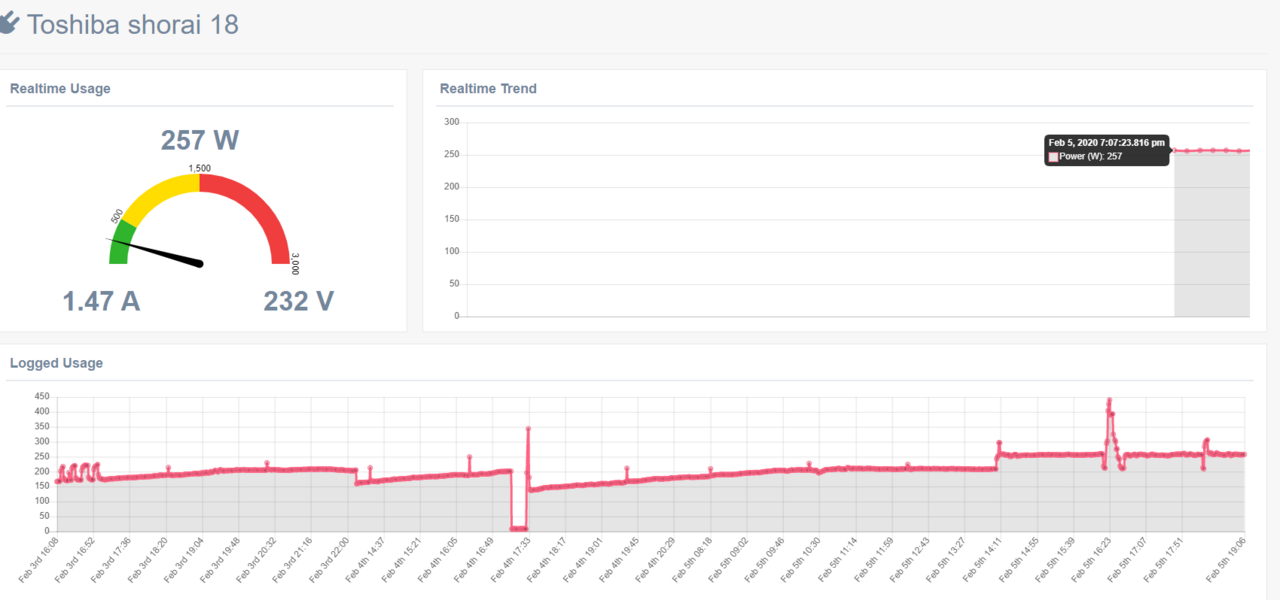Click the 300 label on Realtime Trend axis

(x=451, y=122)
